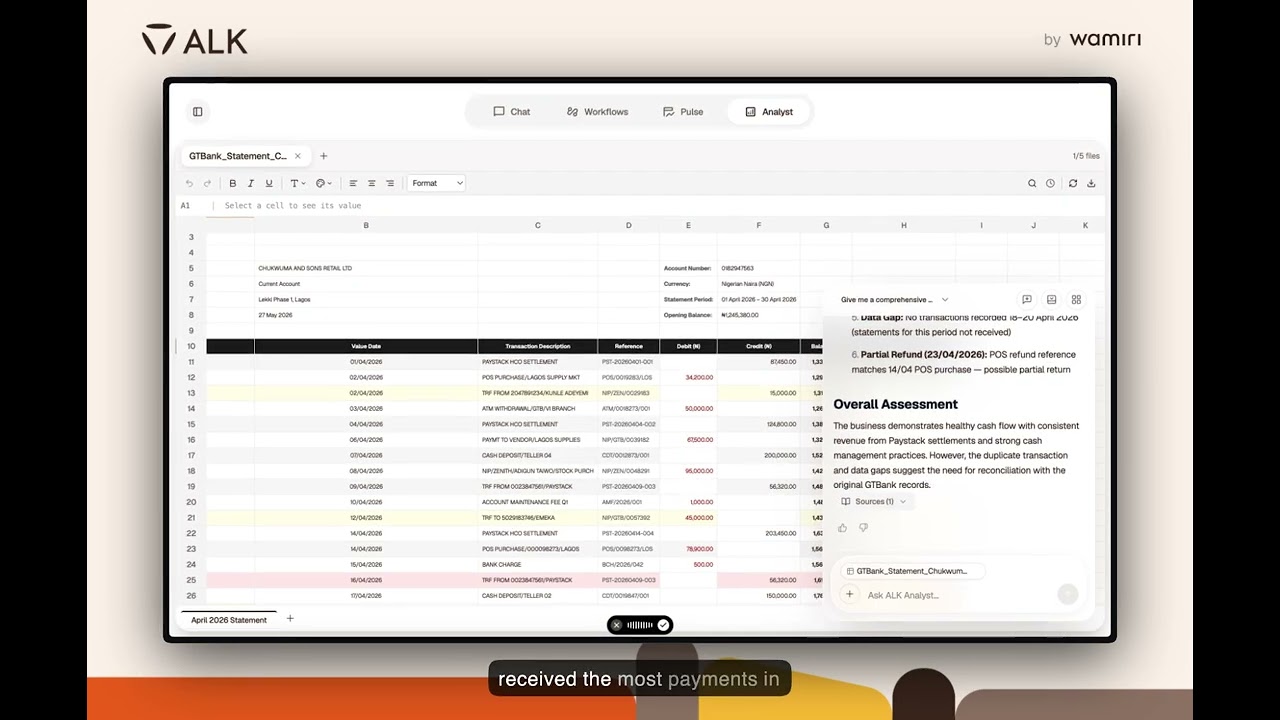The width and height of the screenshot is (1280, 720).
Task: Select the Analyst tab
Action: point(769,112)
